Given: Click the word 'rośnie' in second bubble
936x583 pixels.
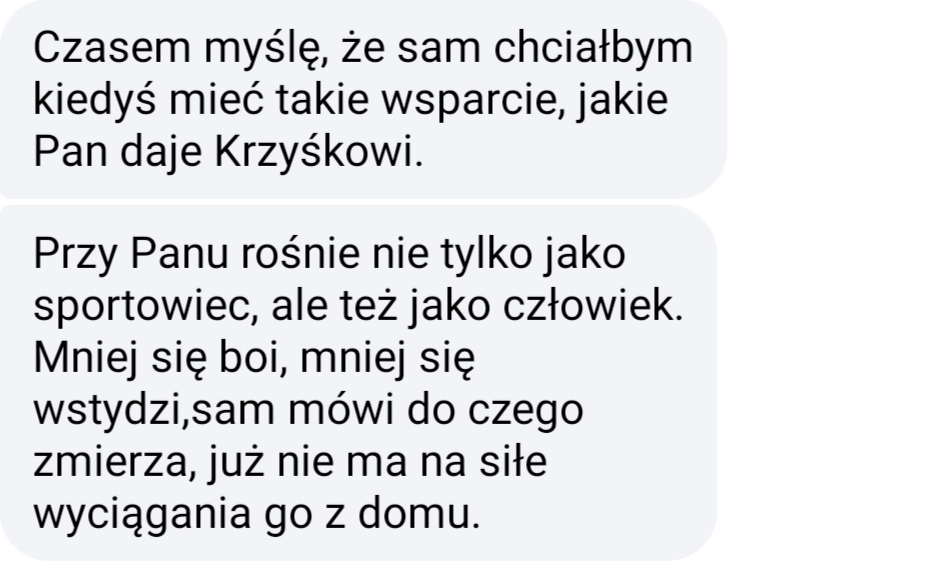Looking at the screenshot, I should click(x=300, y=254).
